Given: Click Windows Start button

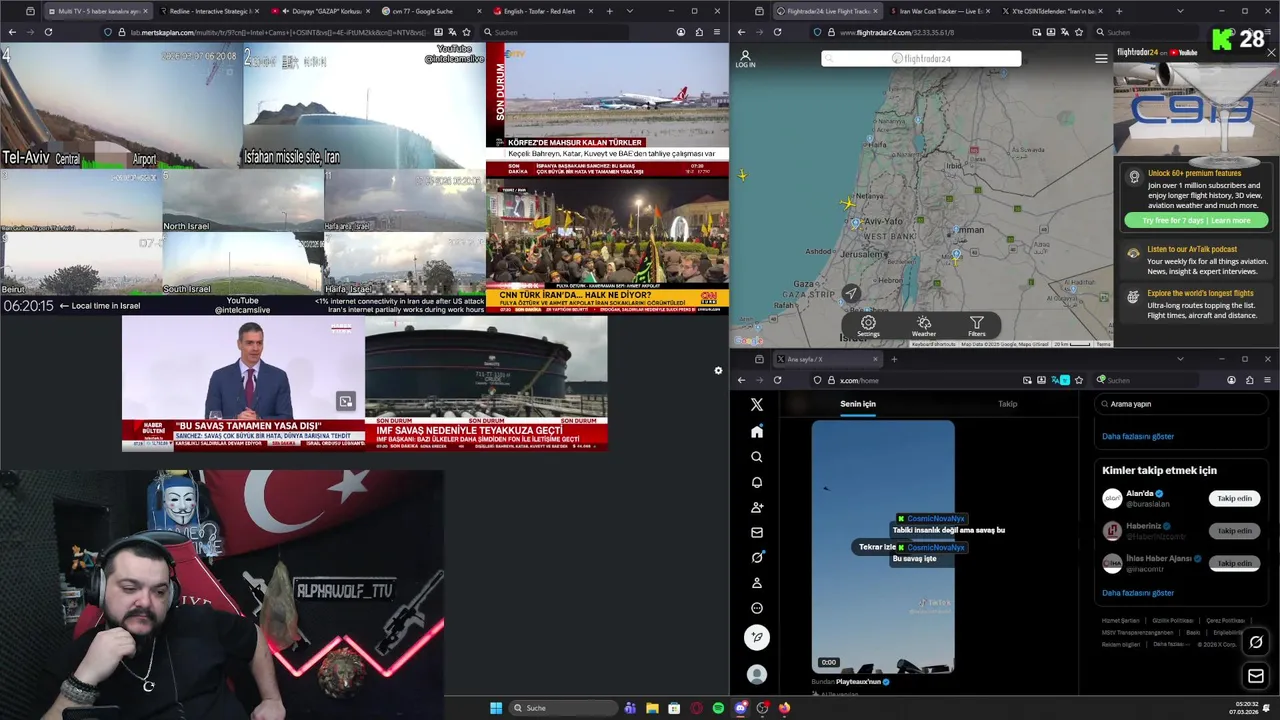Looking at the screenshot, I should click(x=496, y=708).
